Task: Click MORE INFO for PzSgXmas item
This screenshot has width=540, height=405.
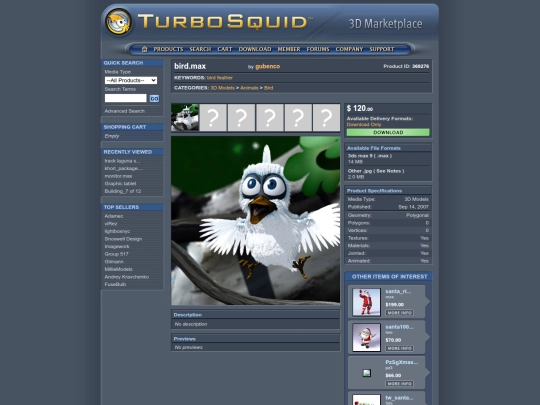Action: (x=399, y=384)
